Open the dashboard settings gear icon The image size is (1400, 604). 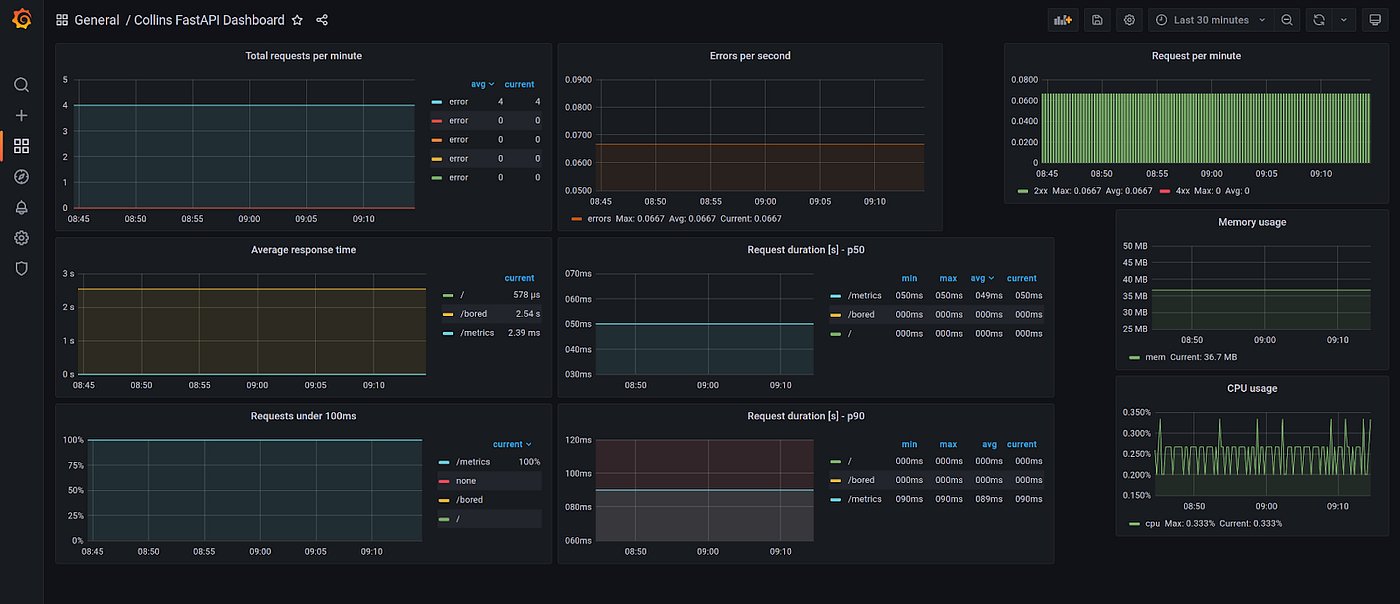1129,19
